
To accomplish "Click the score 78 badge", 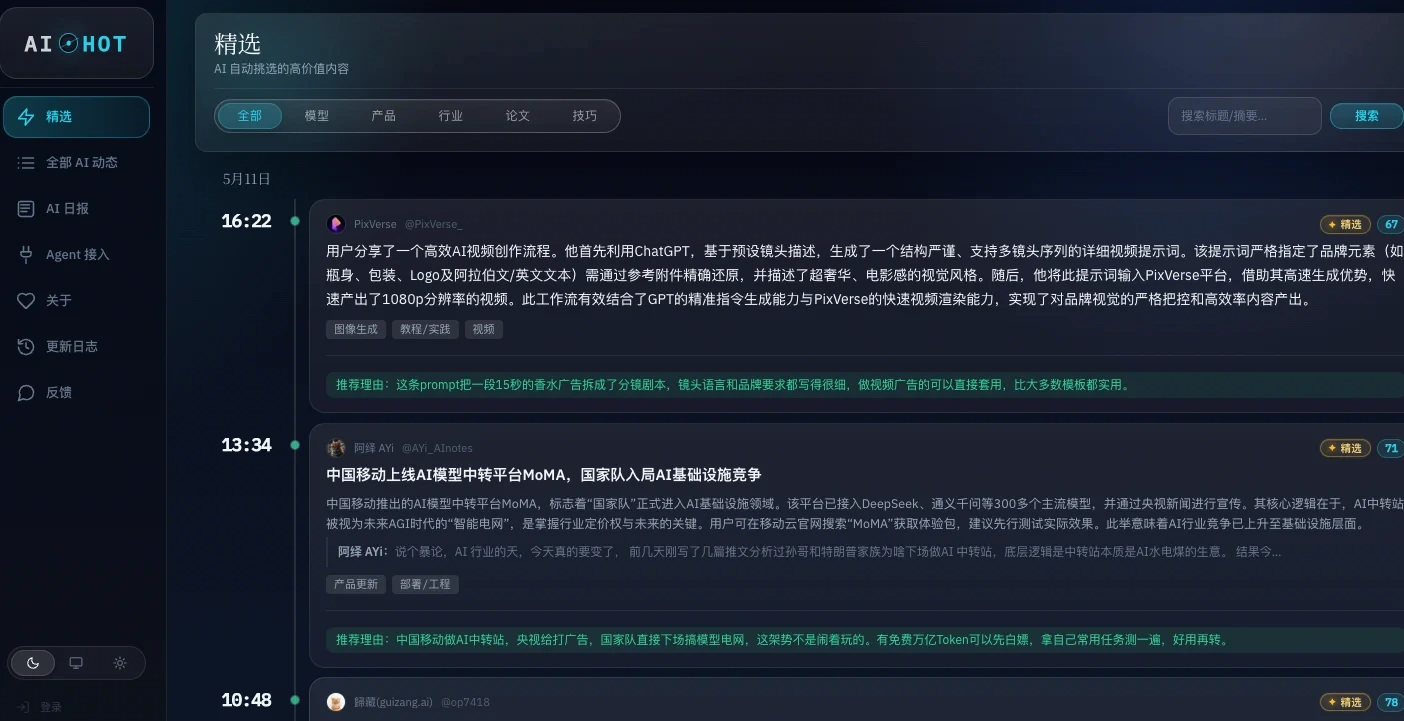I will (1391, 702).
